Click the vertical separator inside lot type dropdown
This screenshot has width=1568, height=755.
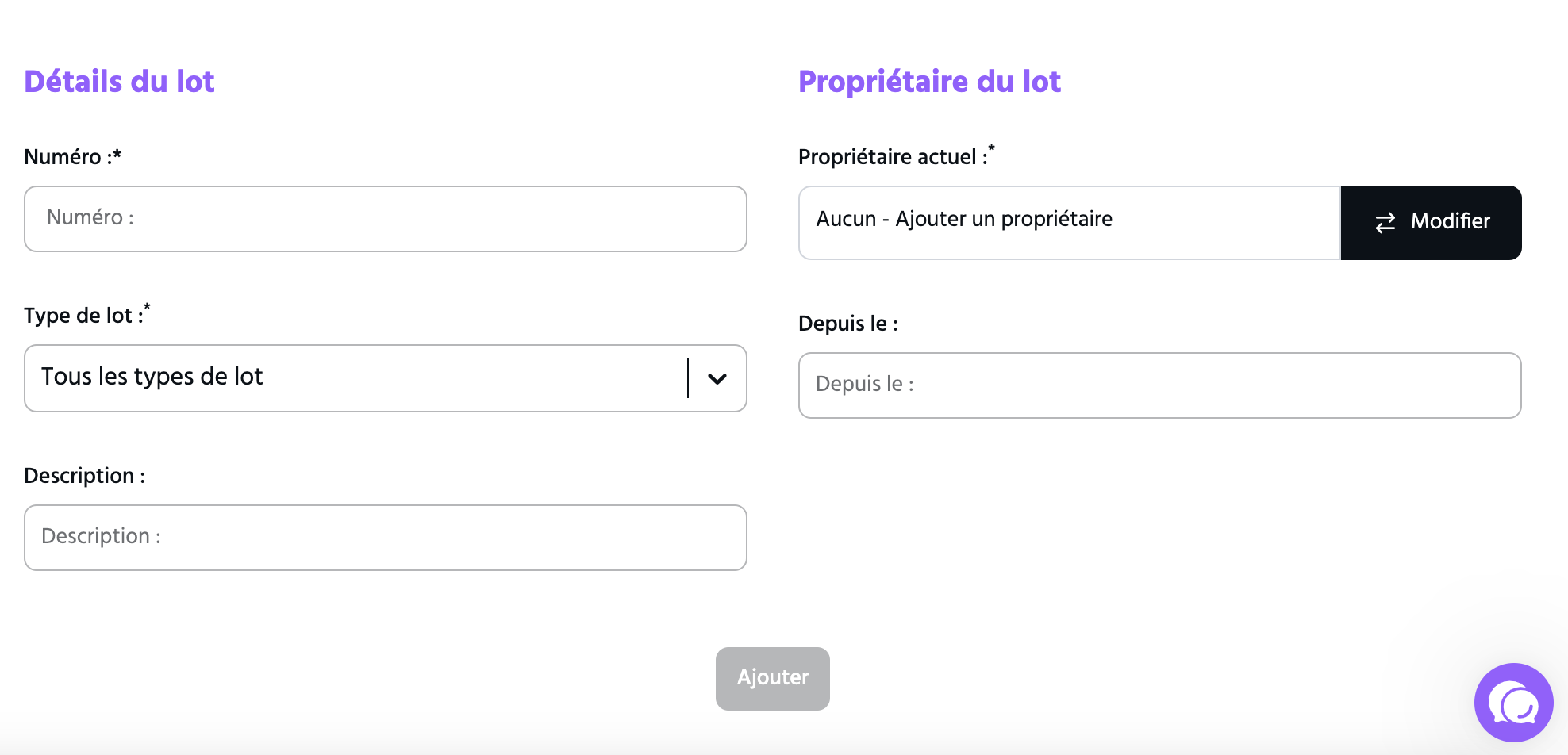(688, 378)
